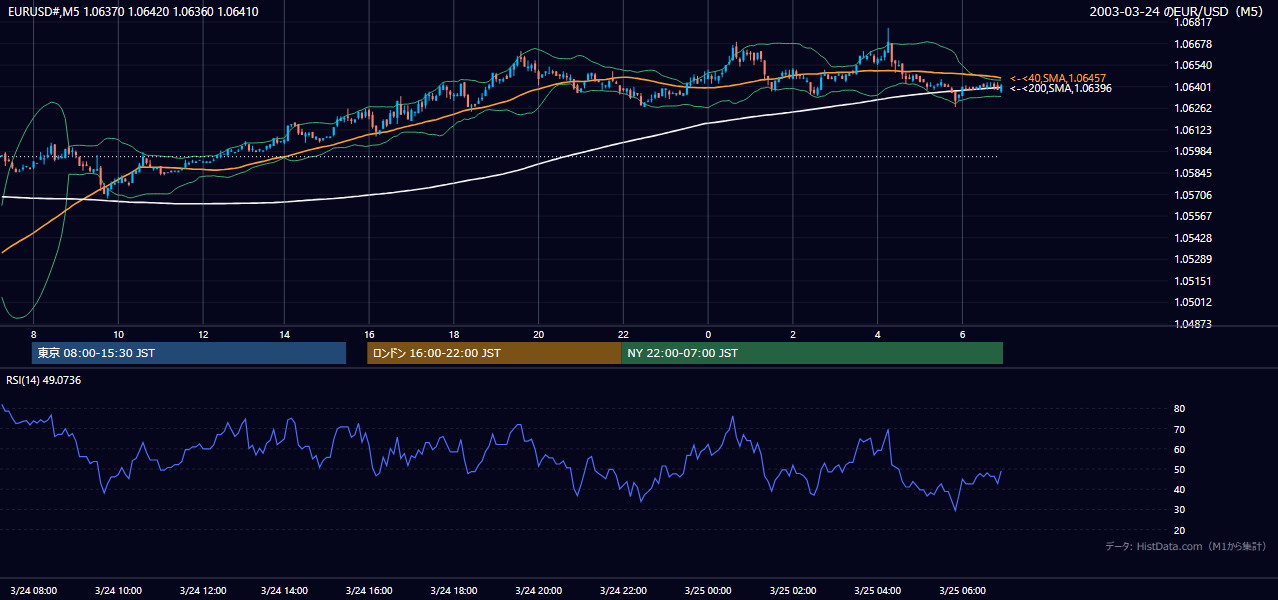The height and width of the screenshot is (600, 1278).
Task: Click price axis value 1.05706
Action: (x=1193, y=195)
